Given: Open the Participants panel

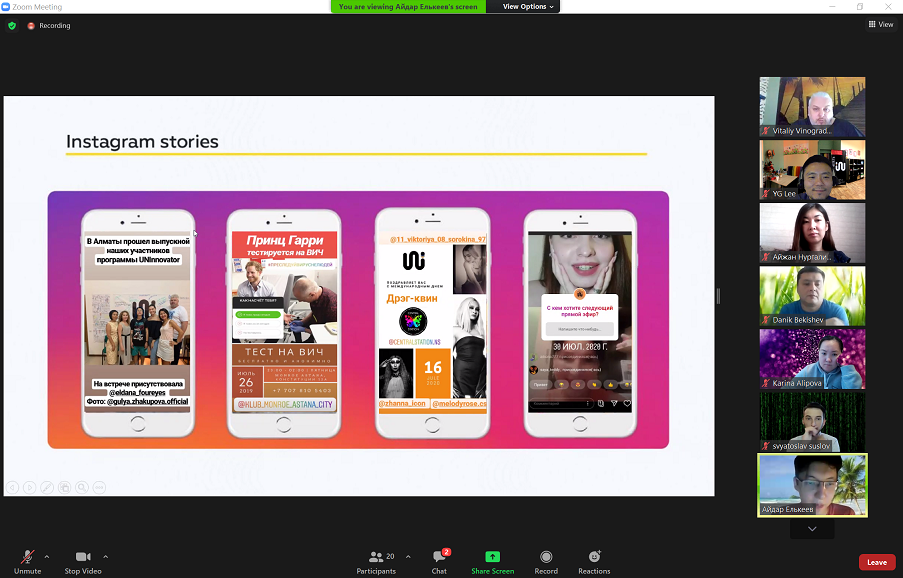Looking at the screenshot, I should [376, 562].
